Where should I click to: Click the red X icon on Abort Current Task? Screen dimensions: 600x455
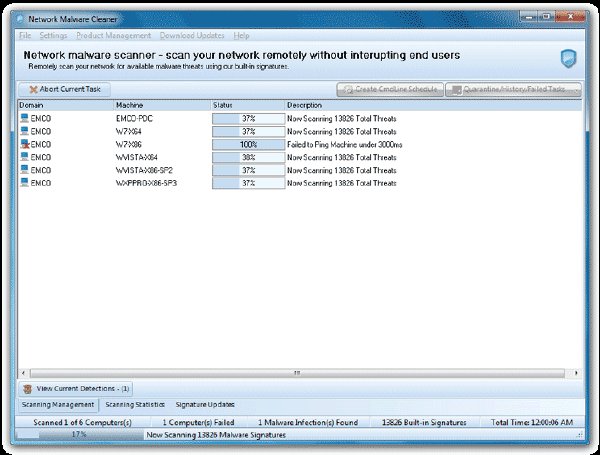click(34, 90)
